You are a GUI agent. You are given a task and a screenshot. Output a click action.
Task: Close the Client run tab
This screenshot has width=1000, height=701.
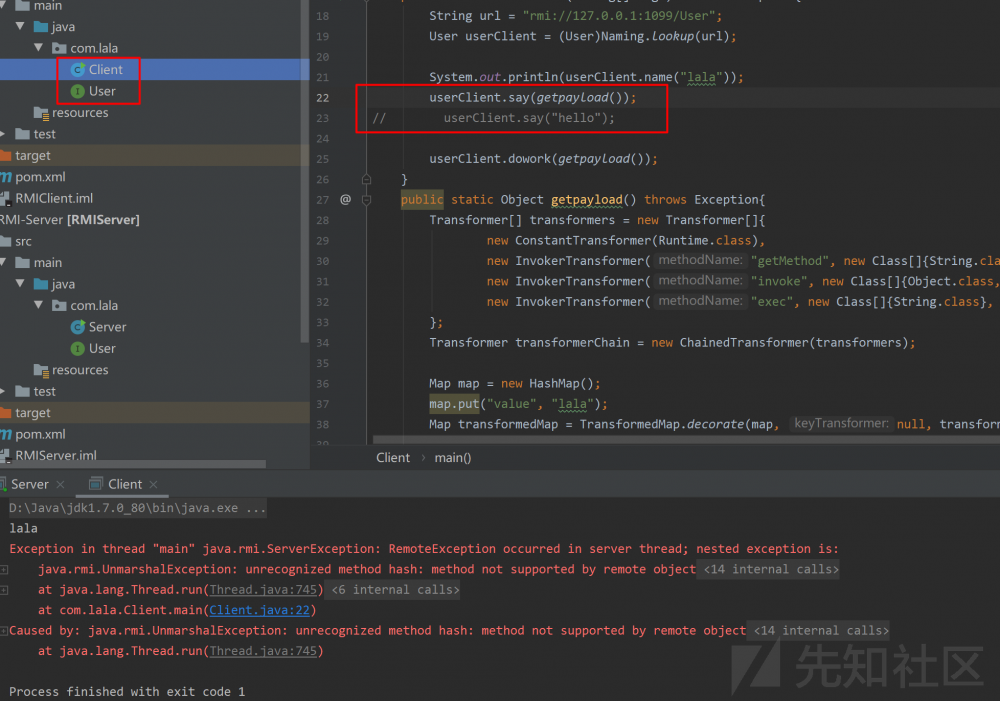click(153, 485)
